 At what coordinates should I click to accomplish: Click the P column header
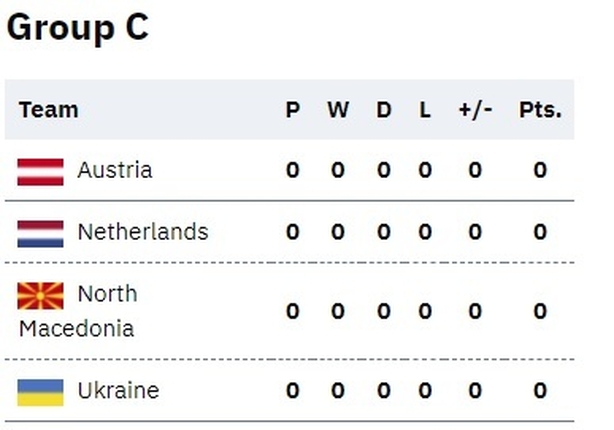coord(293,110)
